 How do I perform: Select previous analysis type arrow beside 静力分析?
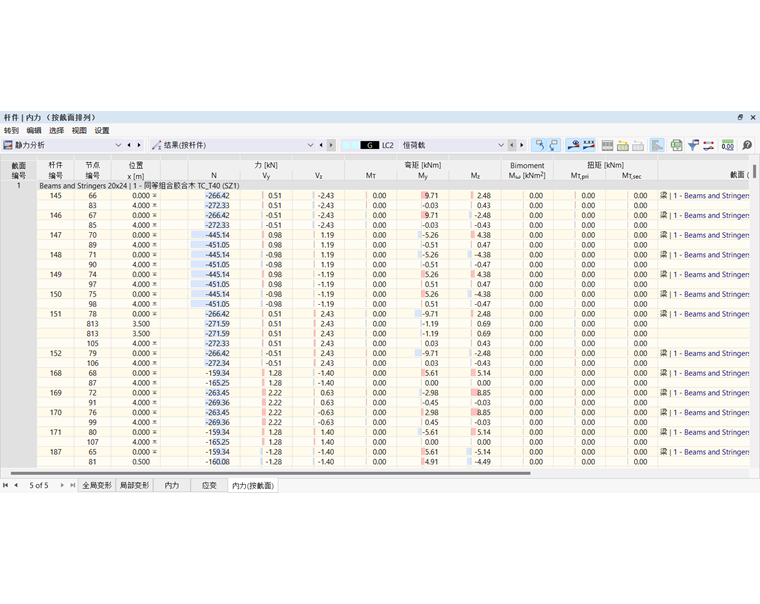(x=129, y=145)
